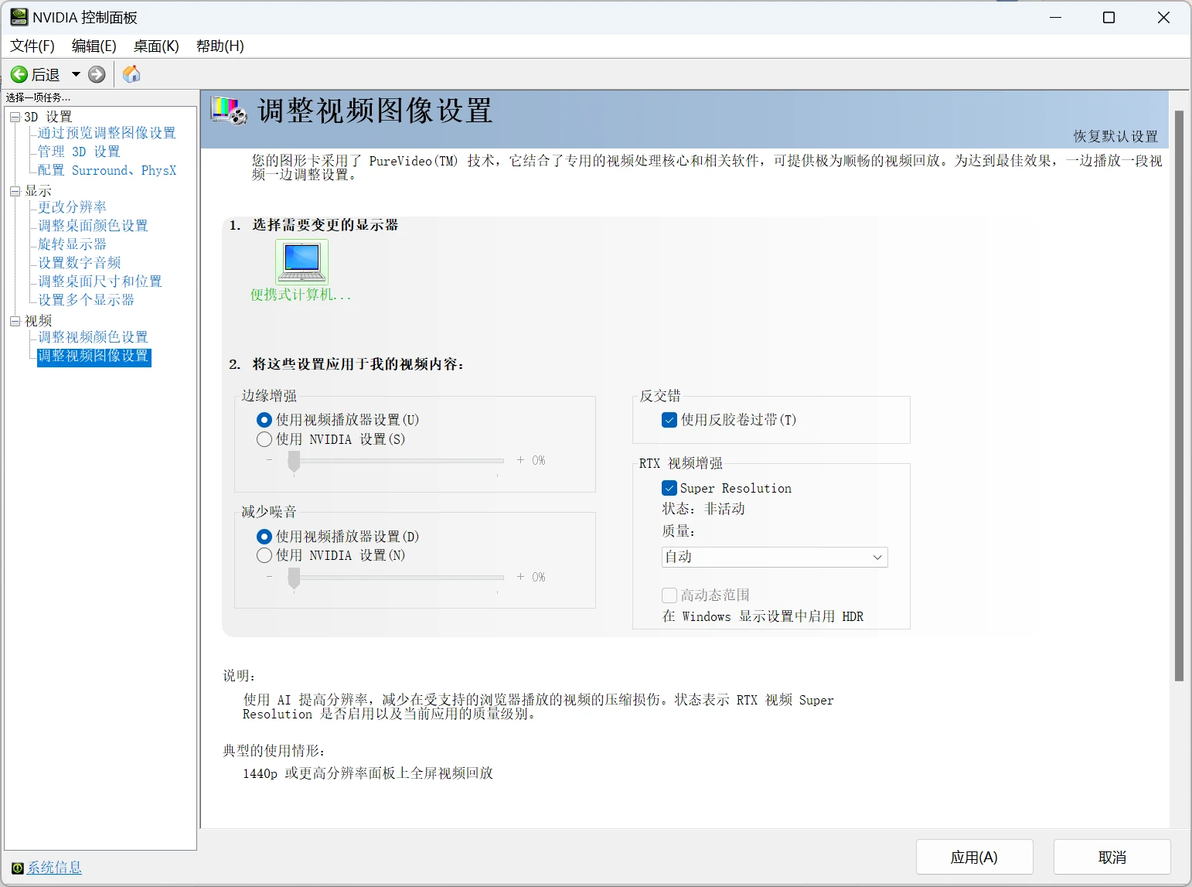The width and height of the screenshot is (1192, 887).
Task: Open the 编辑(E) menu
Action: (x=94, y=46)
